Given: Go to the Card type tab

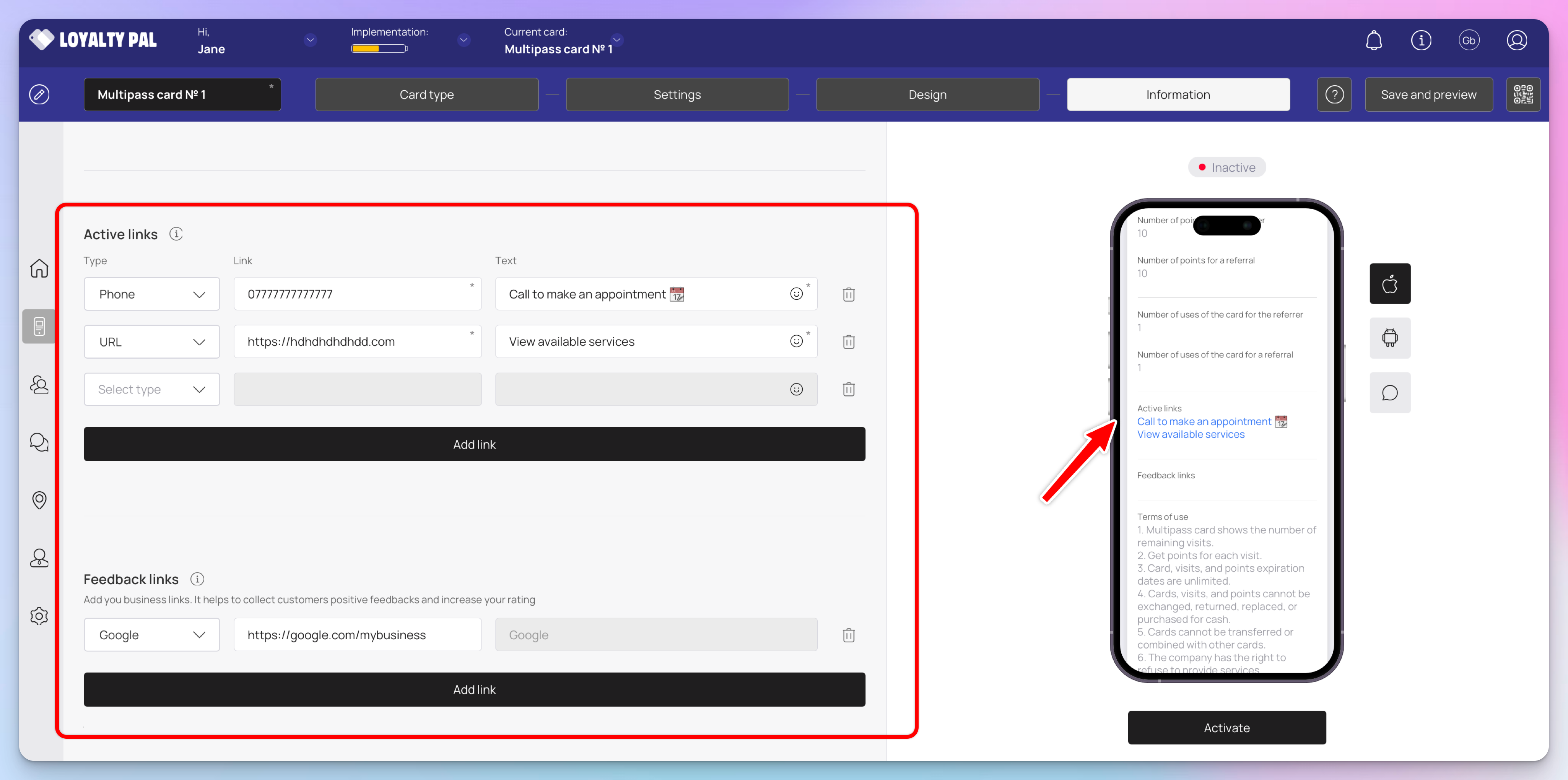Looking at the screenshot, I should click(x=426, y=94).
